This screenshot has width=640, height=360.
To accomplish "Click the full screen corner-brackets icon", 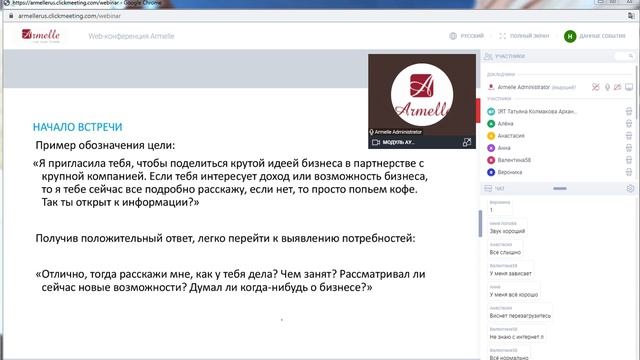I will pyautogui.click(x=502, y=36).
